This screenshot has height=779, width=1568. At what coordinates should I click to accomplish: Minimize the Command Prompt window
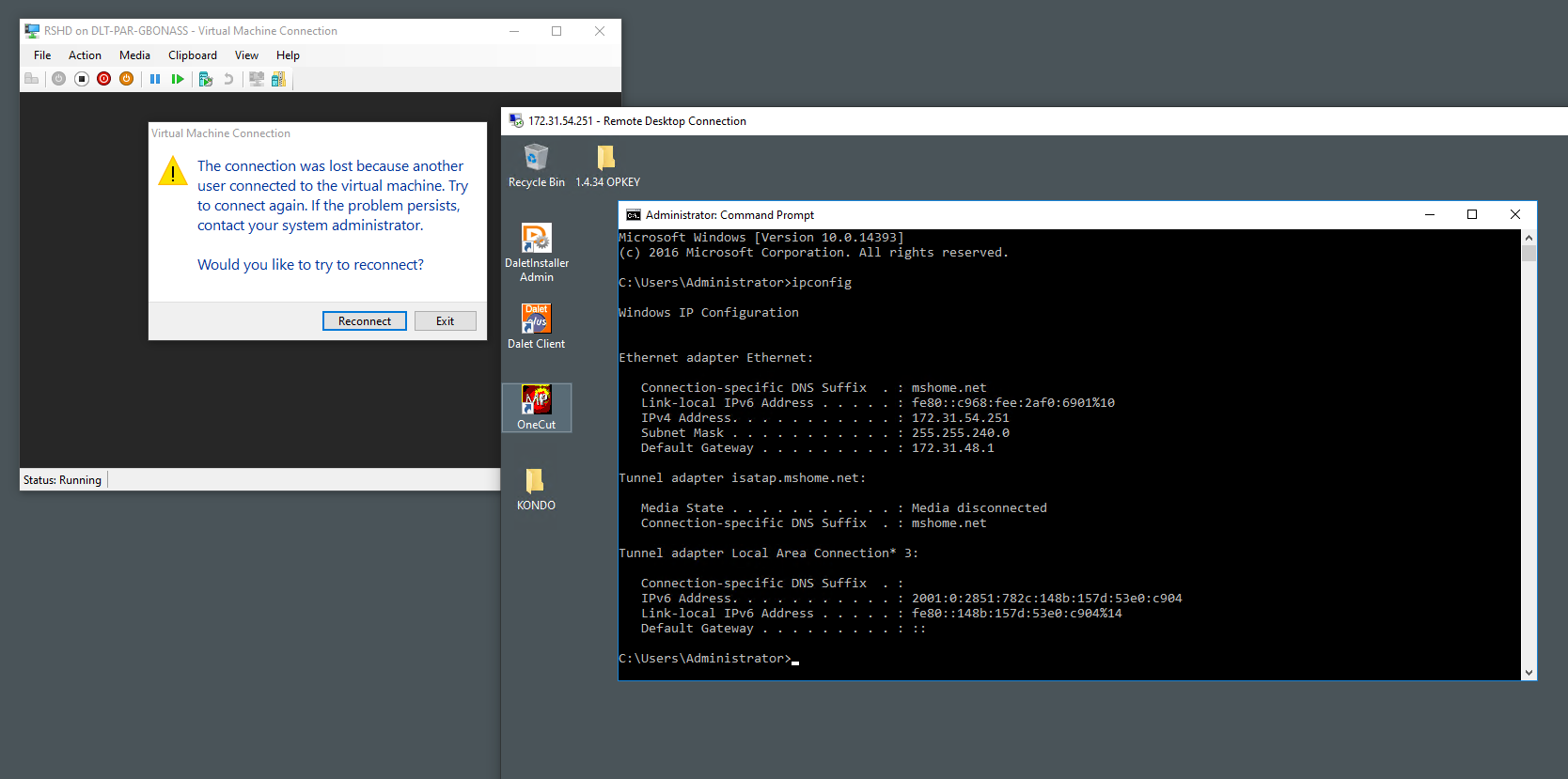(x=1430, y=215)
